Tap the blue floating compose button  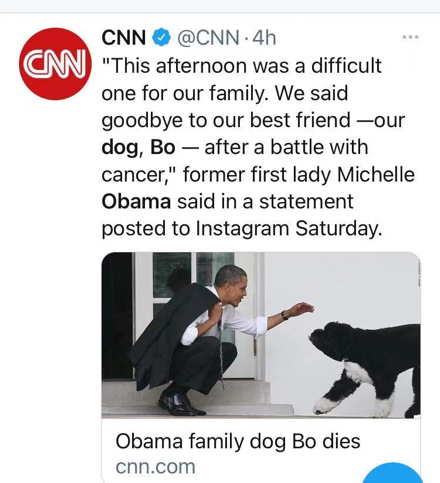point(393,473)
